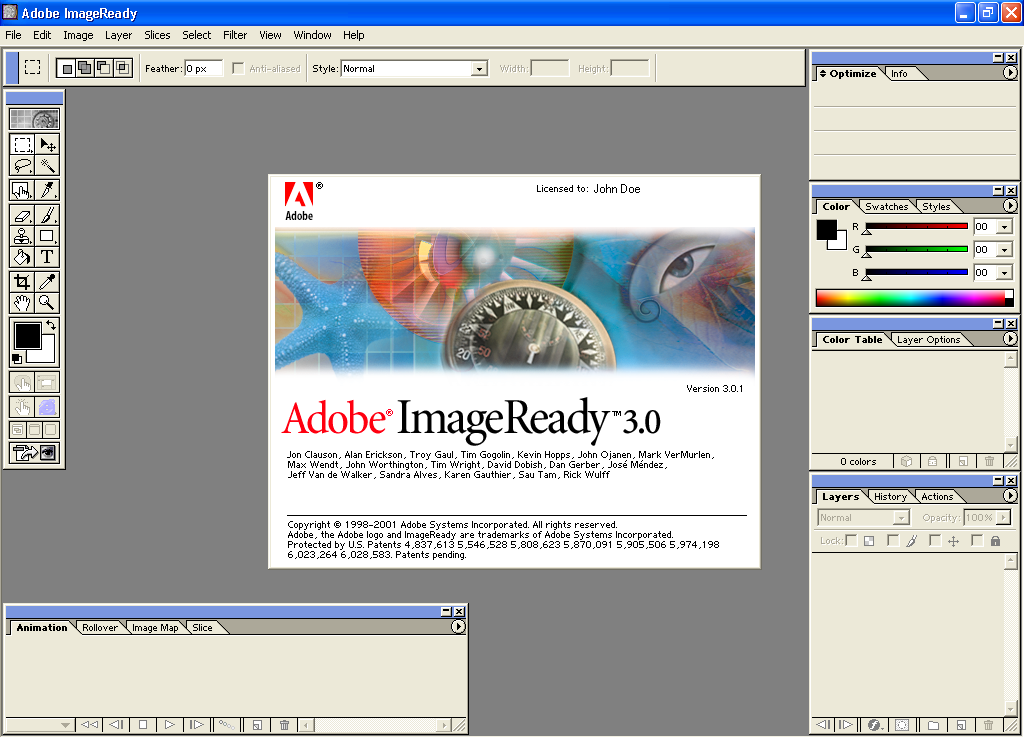Switch to the Rollover tab
Viewport: 1024px width, 738px height.
pos(100,628)
